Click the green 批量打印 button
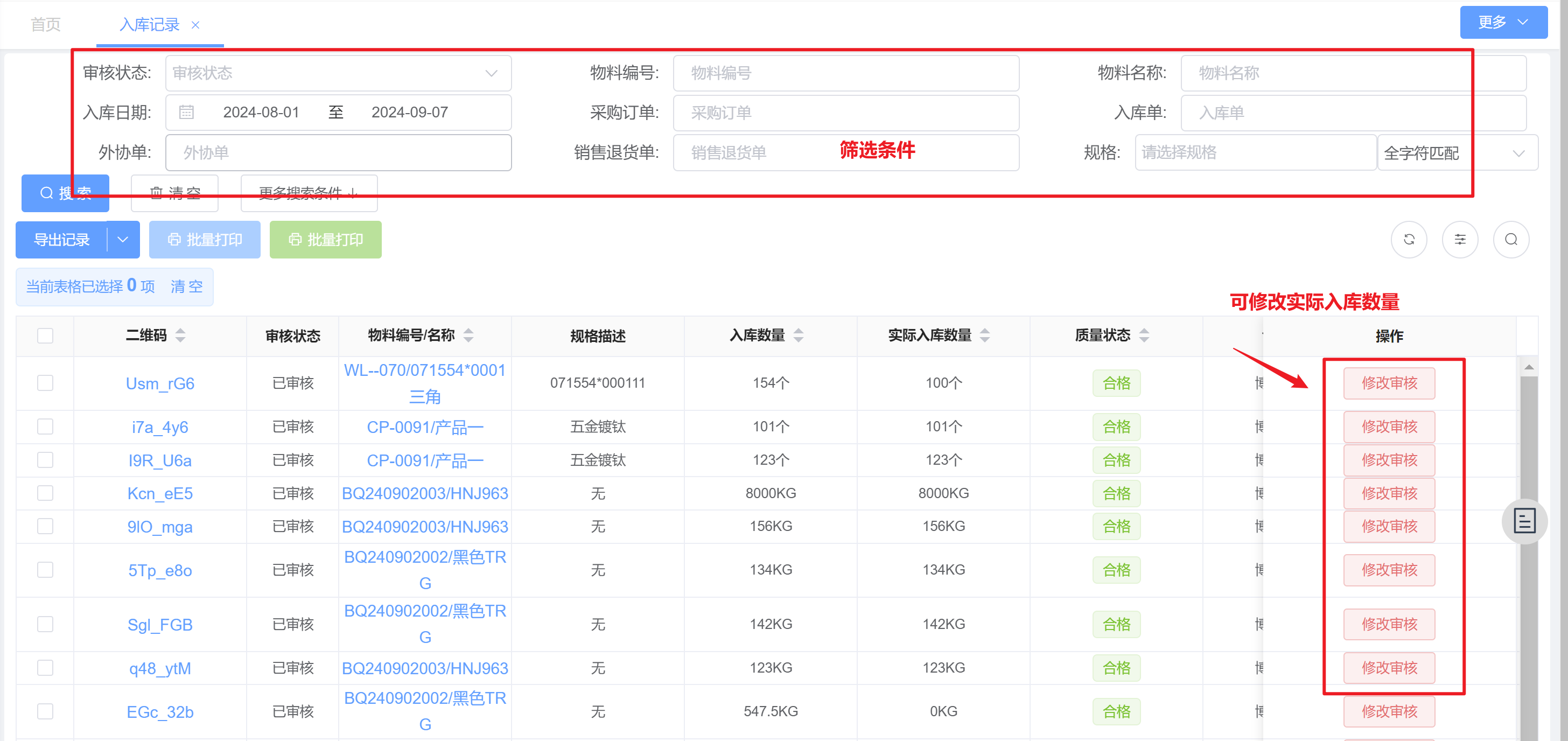Viewport: 1568px width, 741px height. (326, 239)
